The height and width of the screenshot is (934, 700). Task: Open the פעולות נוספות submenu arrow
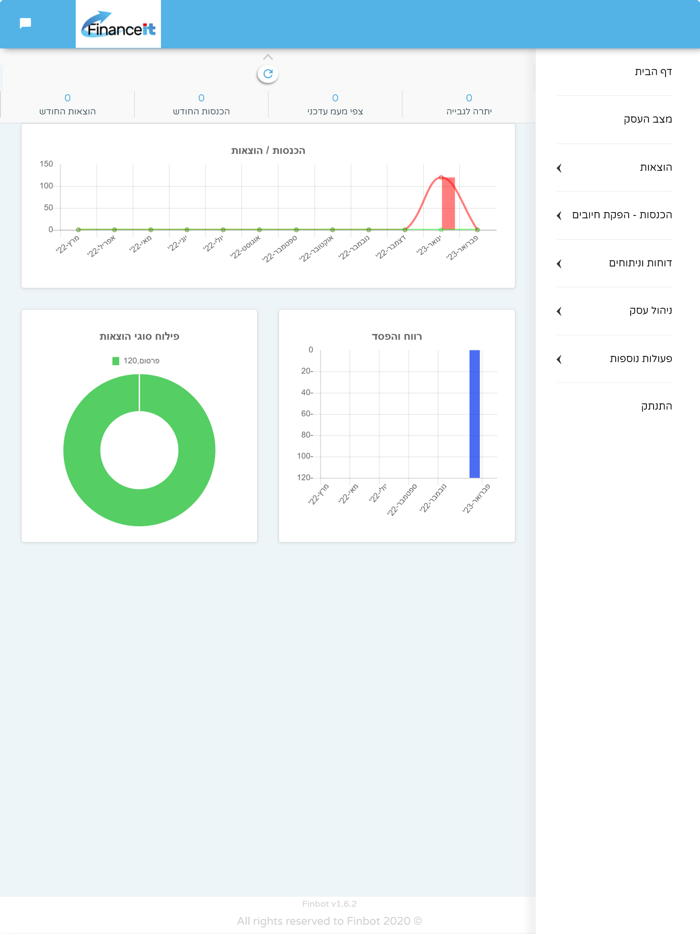pos(559,359)
